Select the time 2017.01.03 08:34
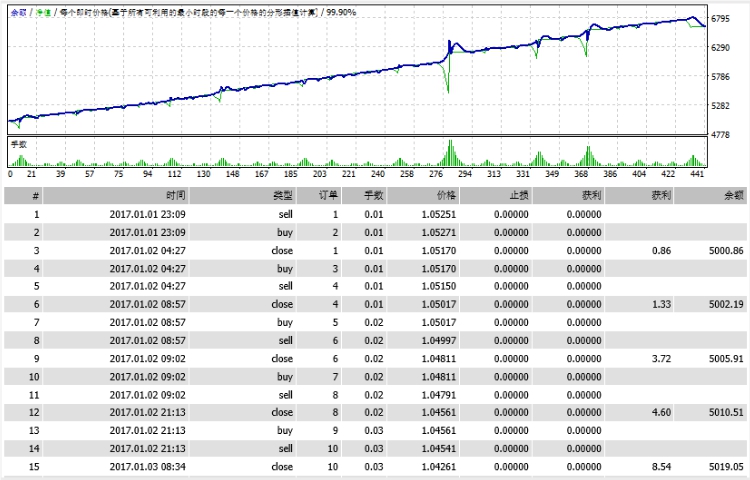 coord(147,467)
